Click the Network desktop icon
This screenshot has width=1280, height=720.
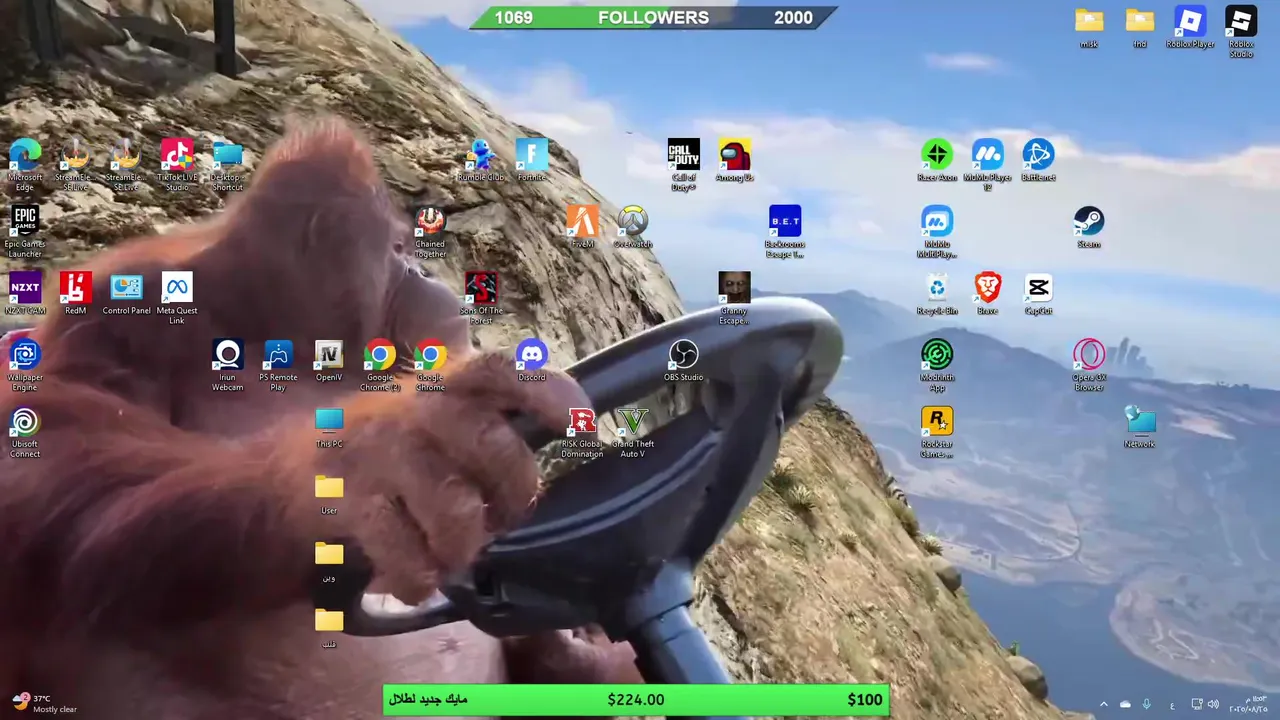(1139, 426)
